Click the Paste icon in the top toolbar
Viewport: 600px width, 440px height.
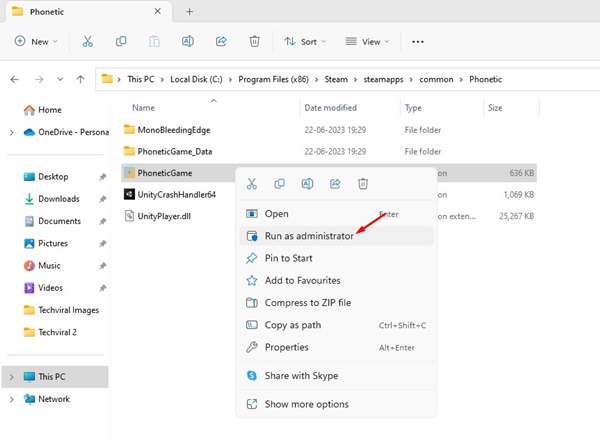click(x=154, y=41)
